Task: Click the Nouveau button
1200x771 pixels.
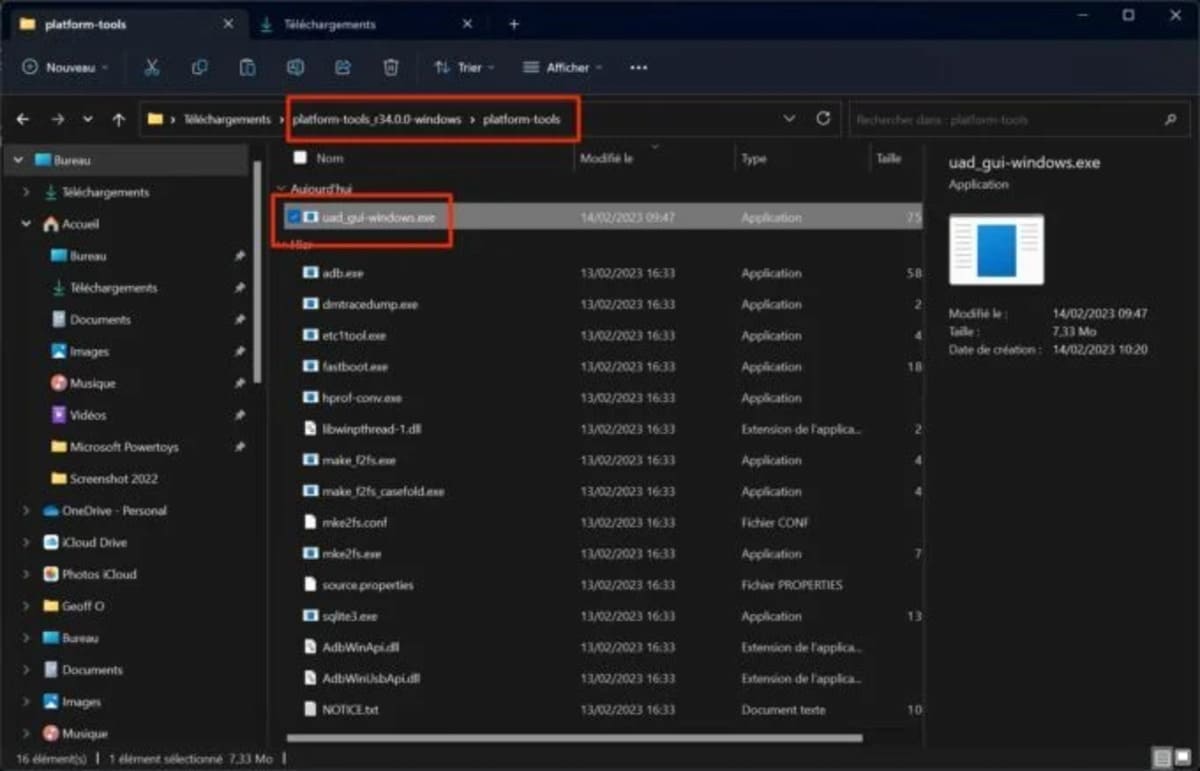Action: coord(65,67)
